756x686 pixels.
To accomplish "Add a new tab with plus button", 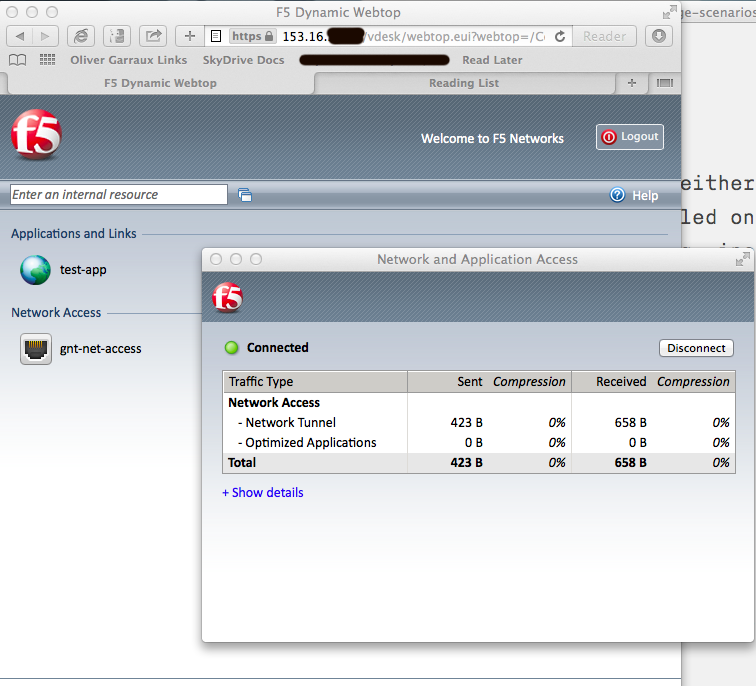I will pyautogui.click(x=632, y=83).
